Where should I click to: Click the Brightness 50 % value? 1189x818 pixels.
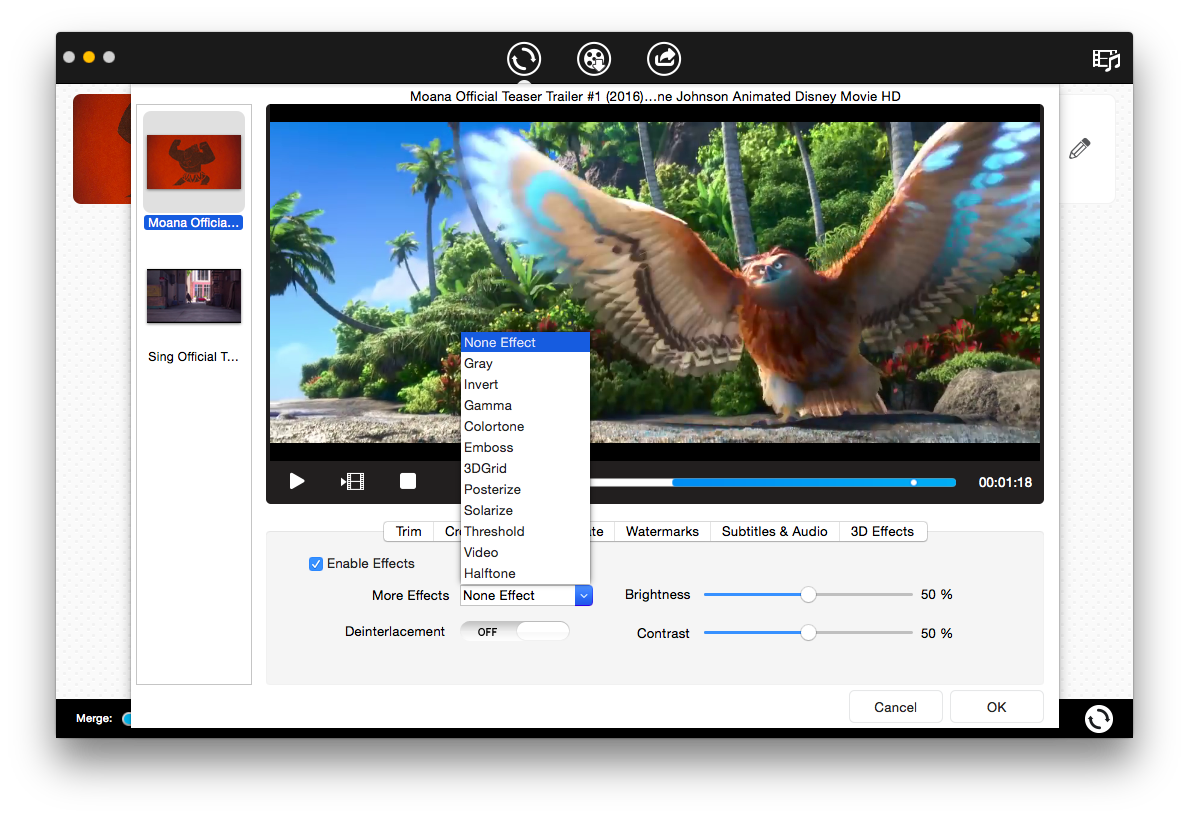pyautogui.click(x=936, y=595)
